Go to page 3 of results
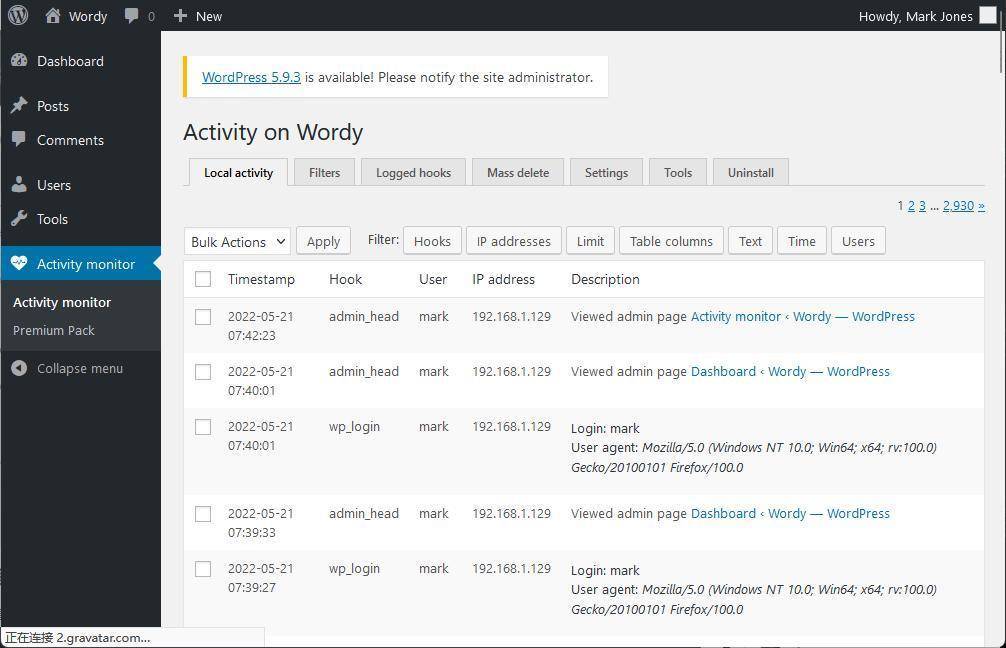This screenshot has height=648, width=1006. click(x=922, y=205)
